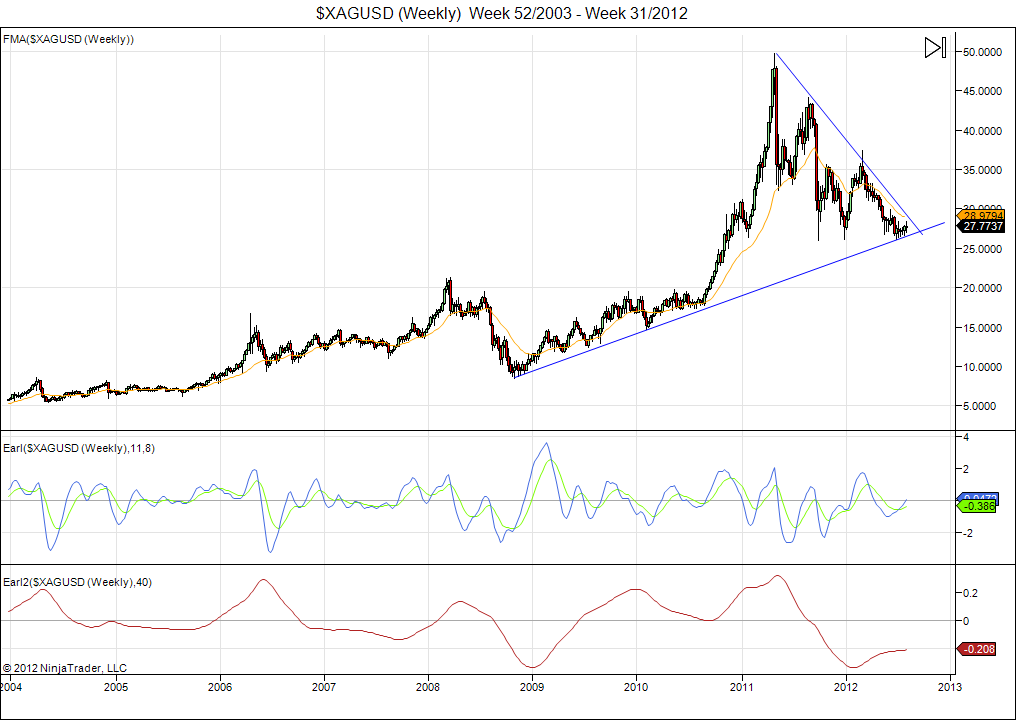Click the 50.0000 price axis label
Screen dimensions: 1016x720
[981, 51]
